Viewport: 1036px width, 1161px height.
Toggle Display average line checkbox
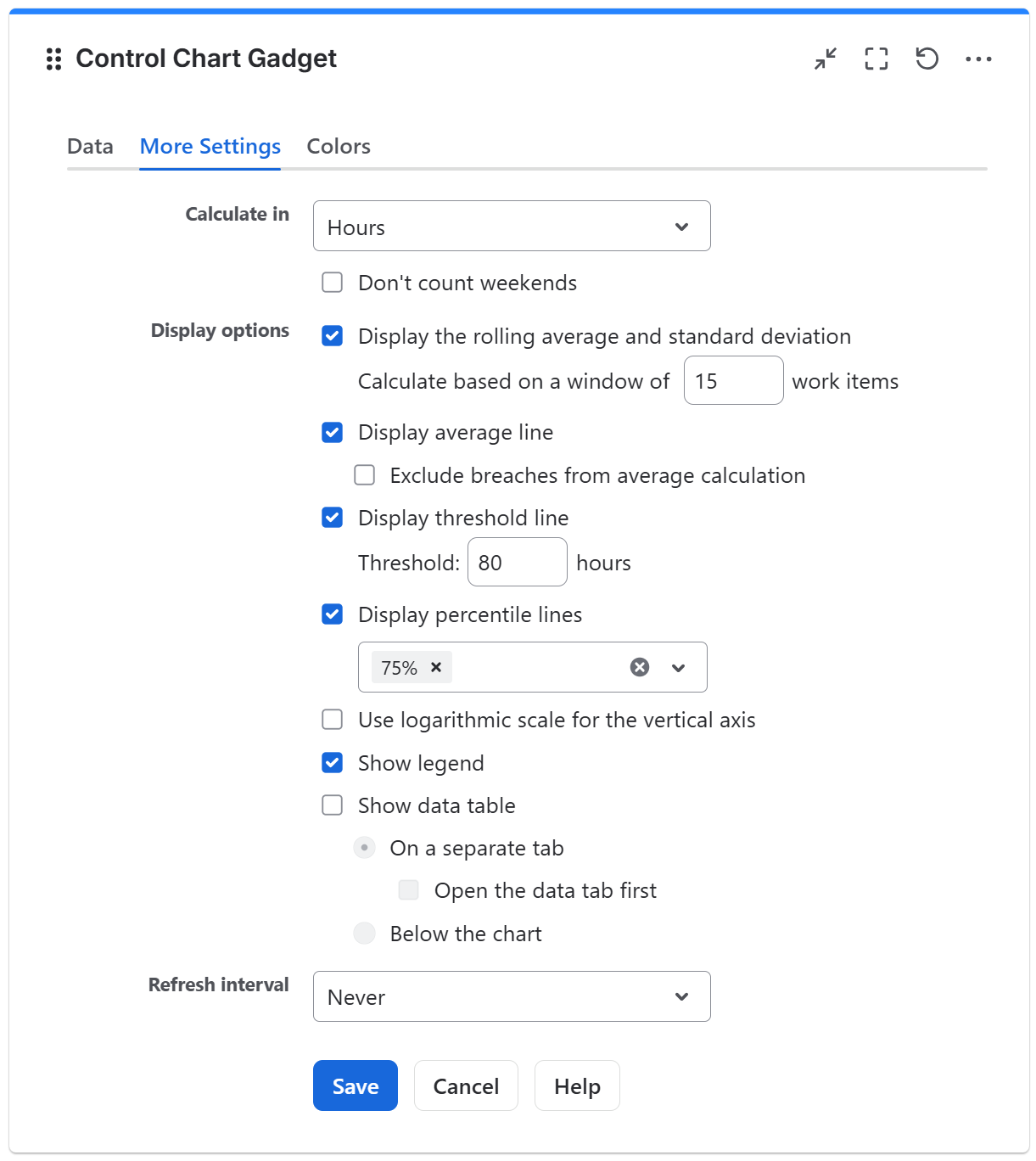tap(333, 432)
